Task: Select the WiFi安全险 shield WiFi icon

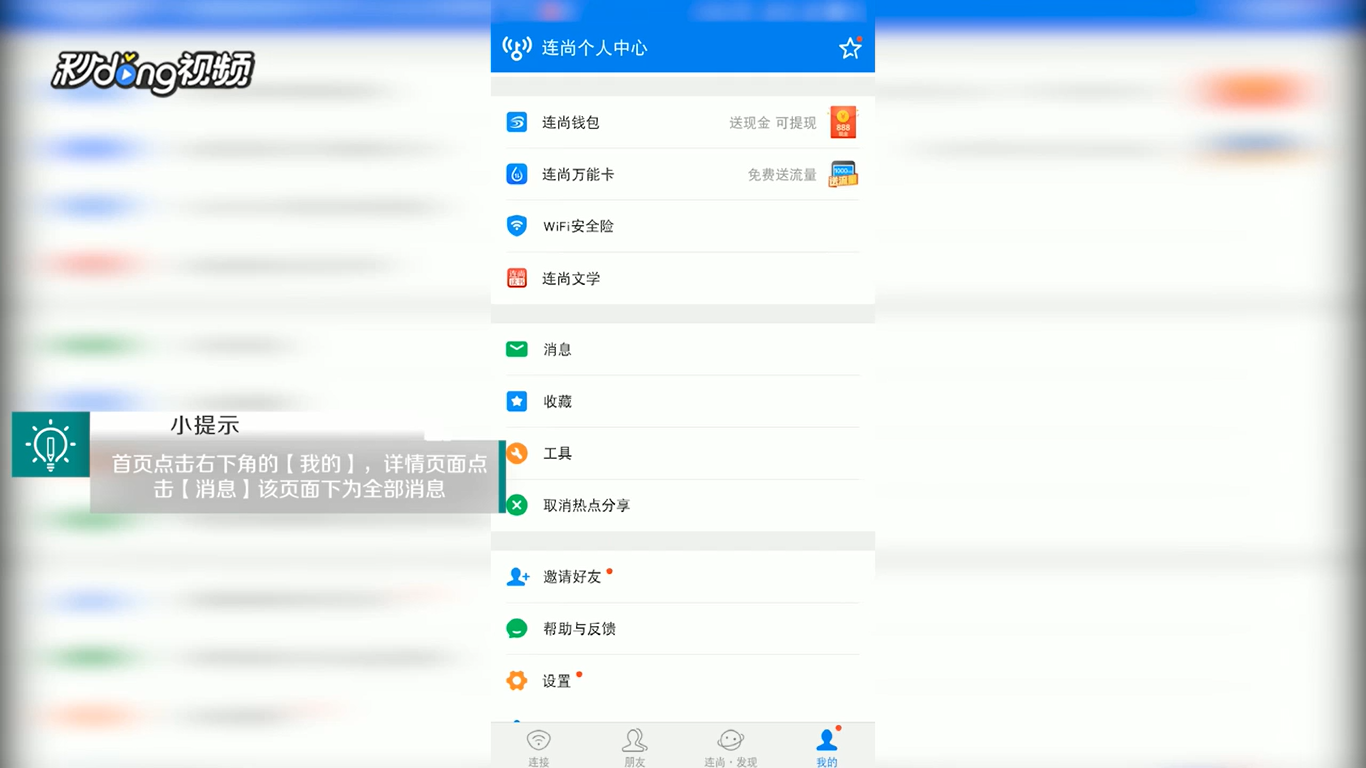Action: (516, 226)
